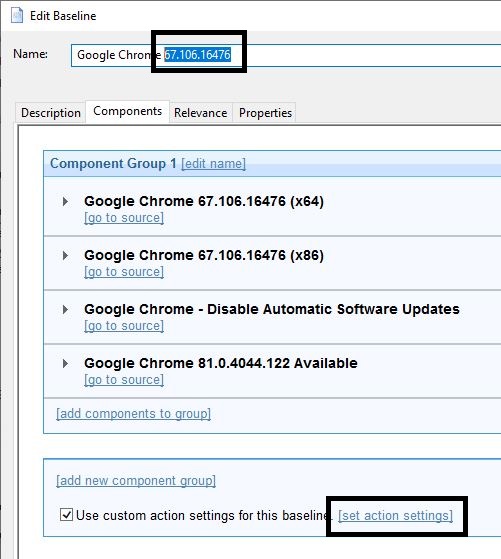The height and width of the screenshot is (559, 501).
Task: Select the Properties tab
Action: click(x=265, y=113)
